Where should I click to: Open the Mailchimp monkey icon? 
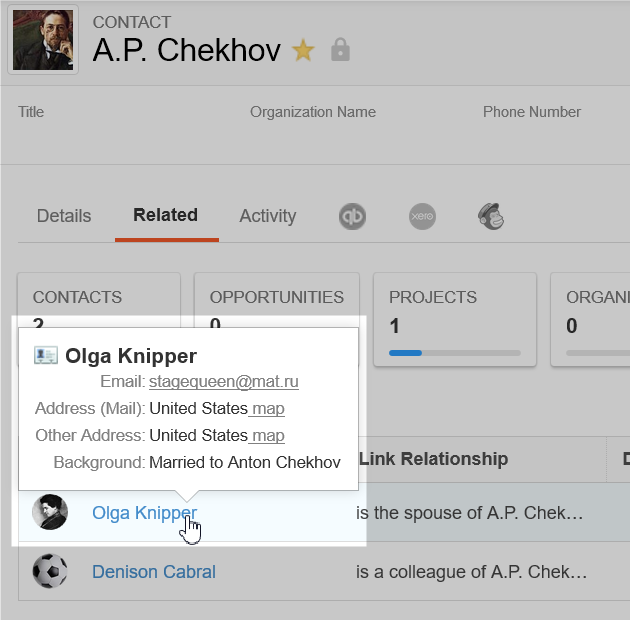pos(491,216)
